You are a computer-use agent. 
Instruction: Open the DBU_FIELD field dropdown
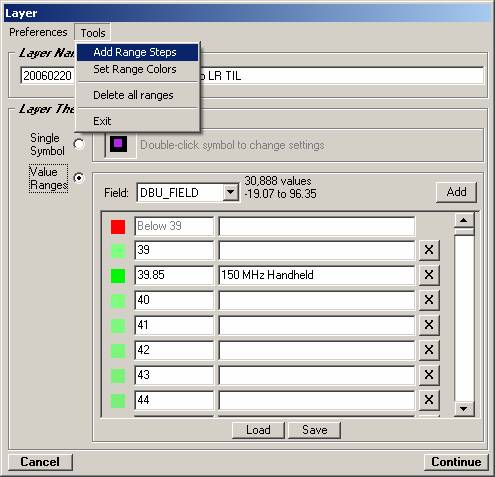pos(231,192)
